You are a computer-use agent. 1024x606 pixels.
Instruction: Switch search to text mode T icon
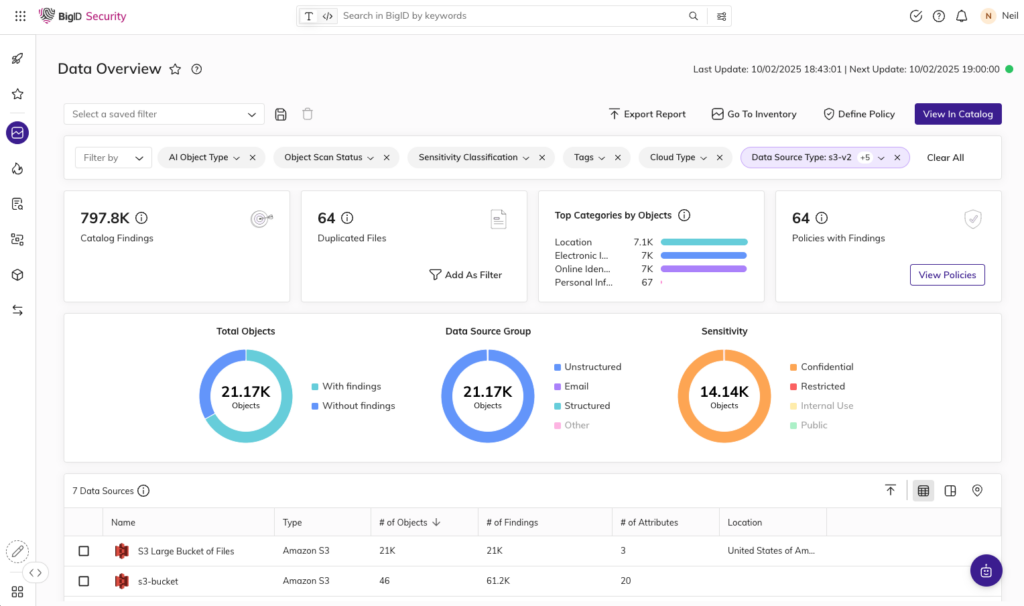click(309, 16)
